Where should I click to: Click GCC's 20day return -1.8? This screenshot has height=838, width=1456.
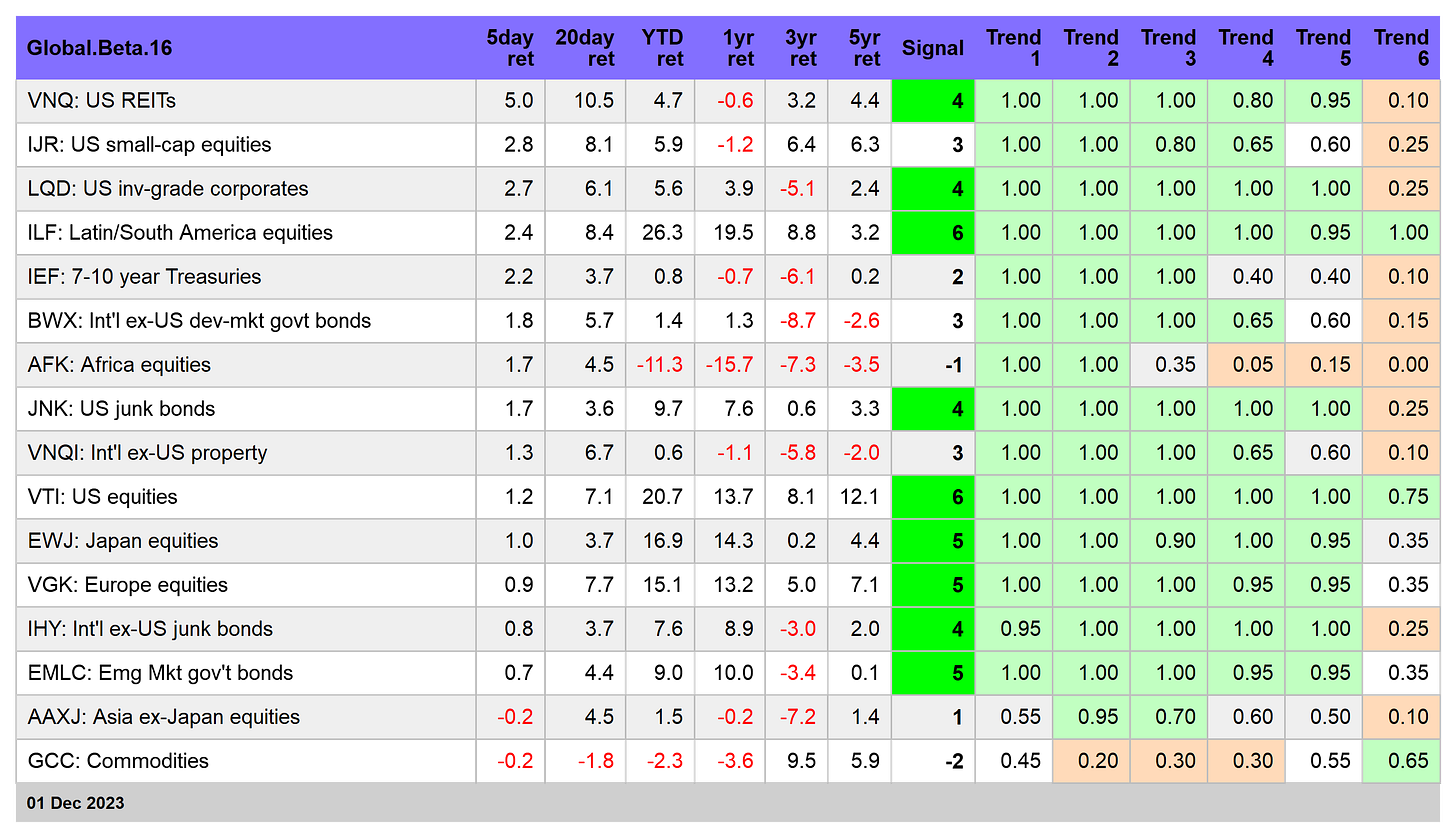pos(597,761)
